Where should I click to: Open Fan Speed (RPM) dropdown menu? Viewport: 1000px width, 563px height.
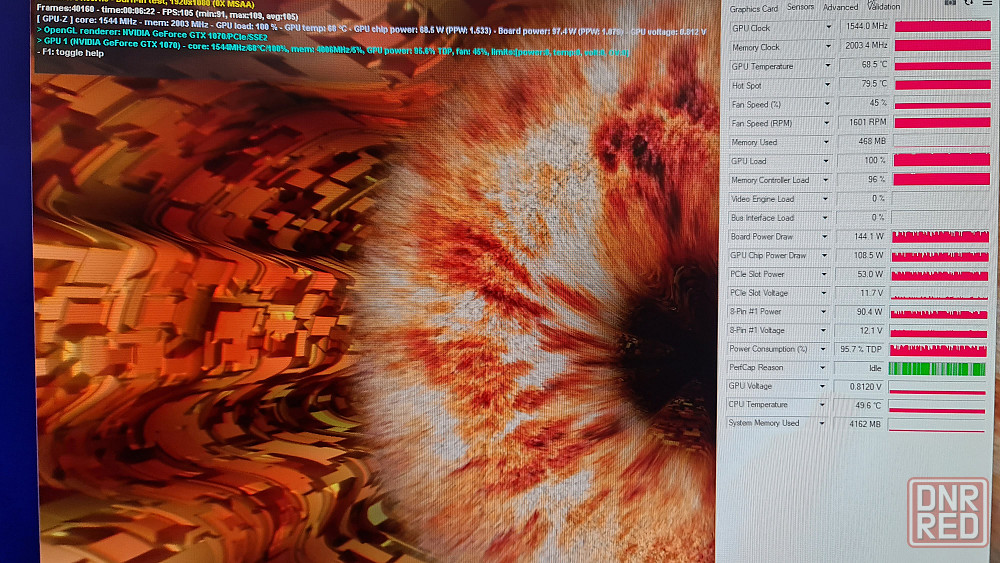[x=827, y=123]
